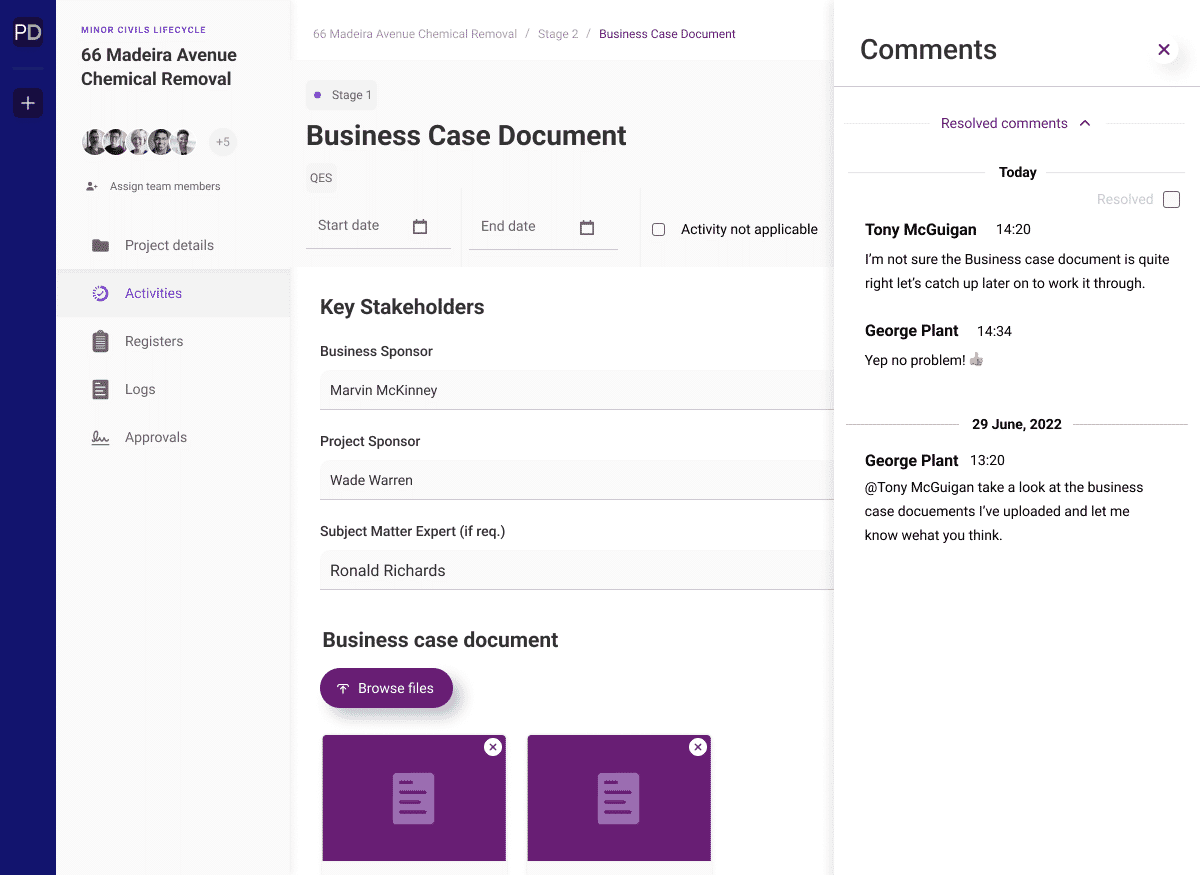The width and height of the screenshot is (1200, 875).
Task: Click the Browse files button
Action: coord(386,688)
